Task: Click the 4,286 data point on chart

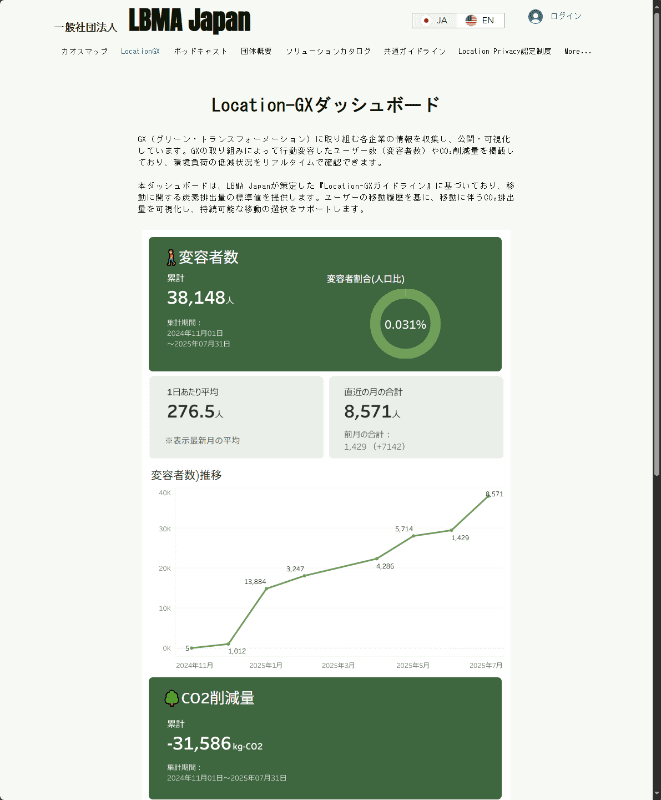Action: coord(377,559)
